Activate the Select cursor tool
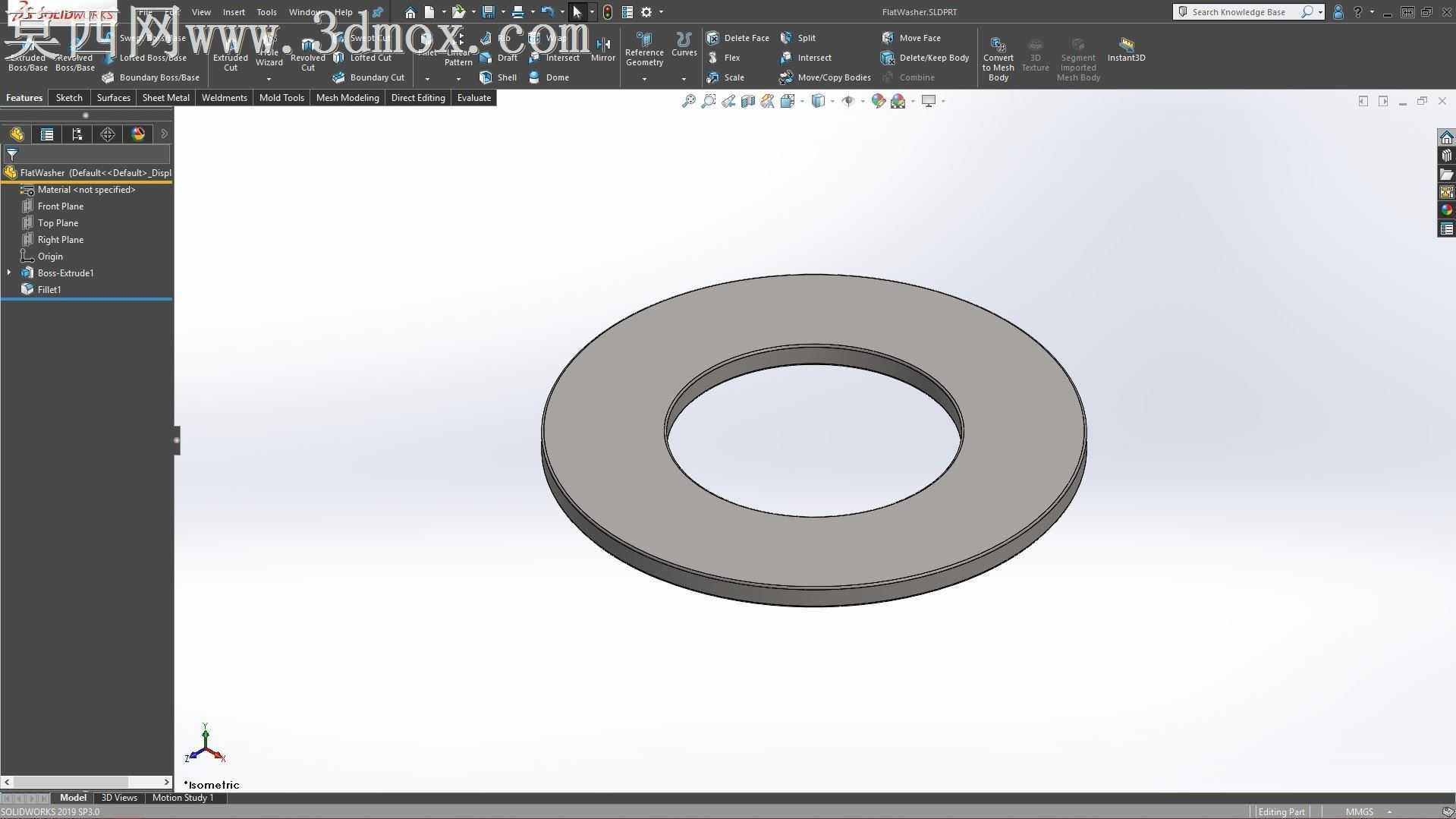The image size is (1456, 819). click(577, 12)
